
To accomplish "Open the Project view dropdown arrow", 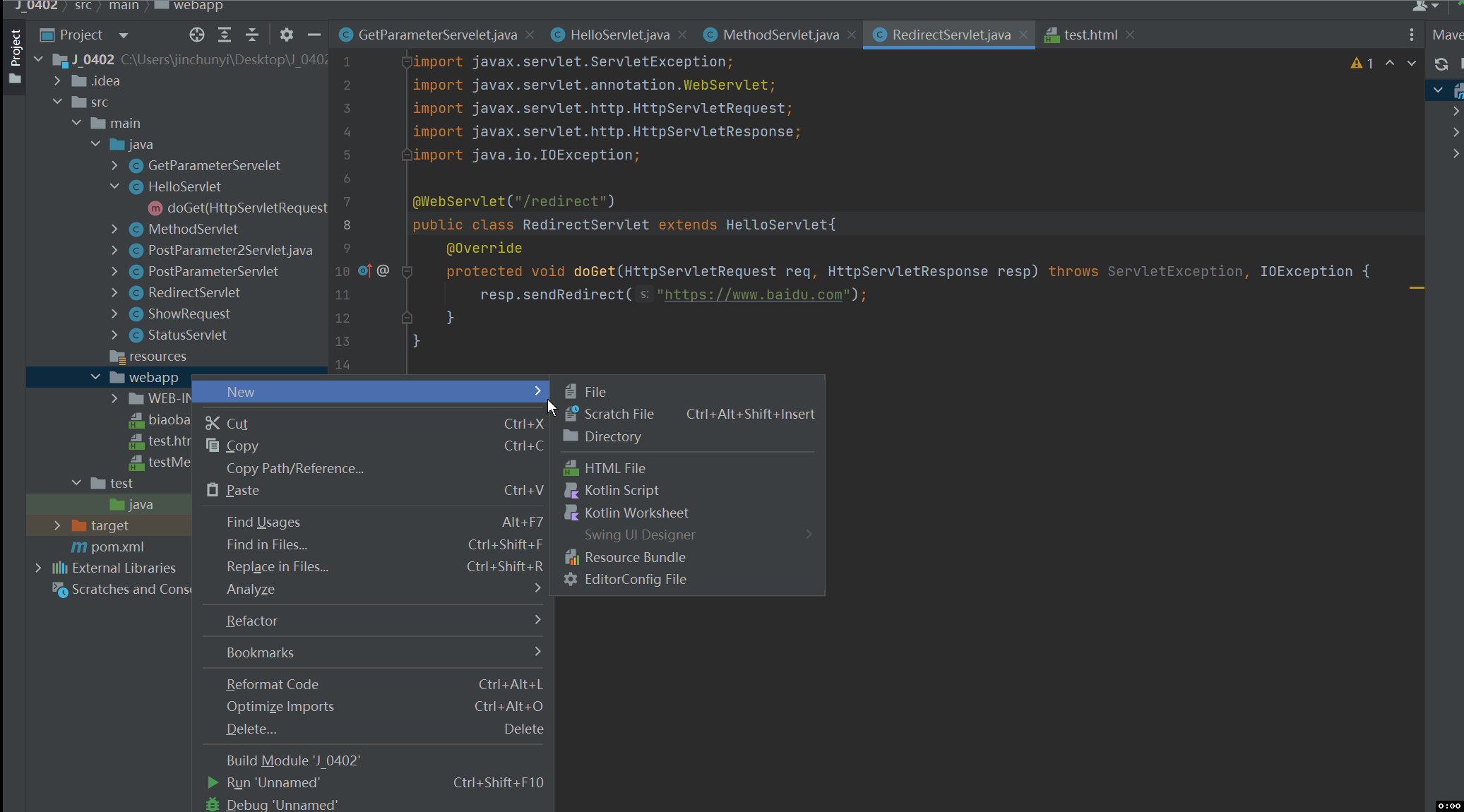I will pos(124,35).
